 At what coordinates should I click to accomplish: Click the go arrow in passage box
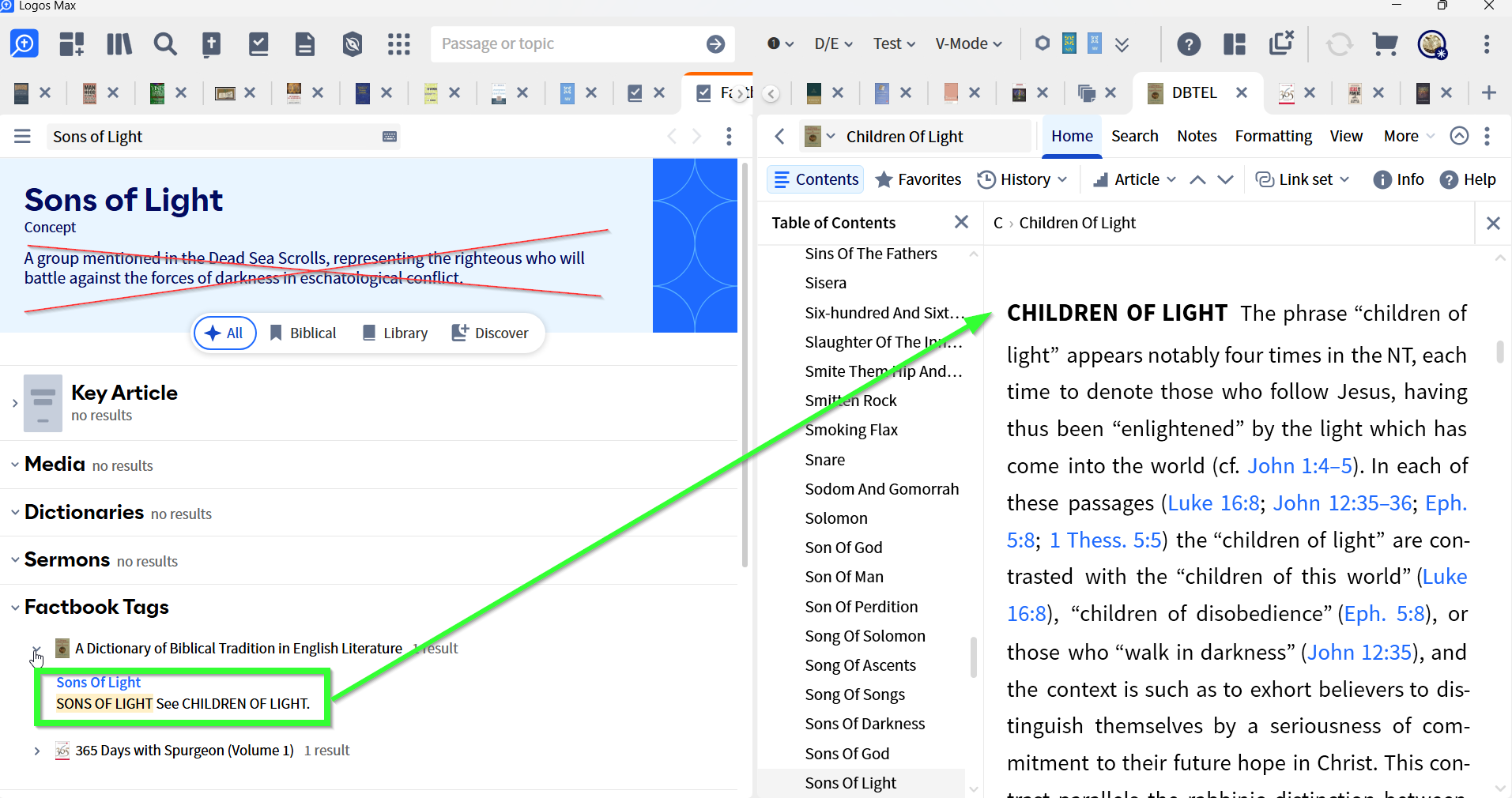tap(716, 43)
